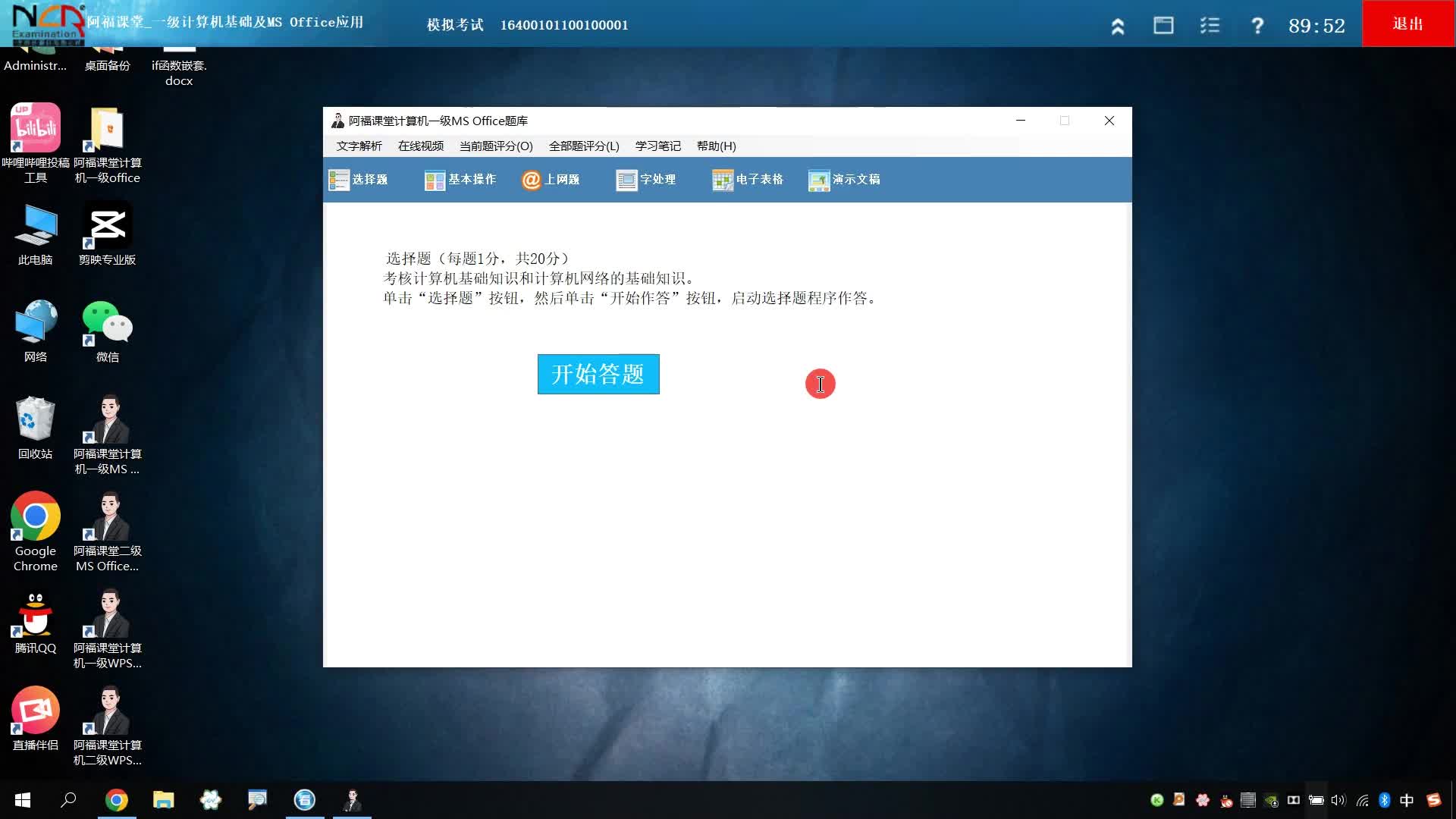Select the 回收站 desktop icon
The image size is (1456, 819).
[36, 428]
